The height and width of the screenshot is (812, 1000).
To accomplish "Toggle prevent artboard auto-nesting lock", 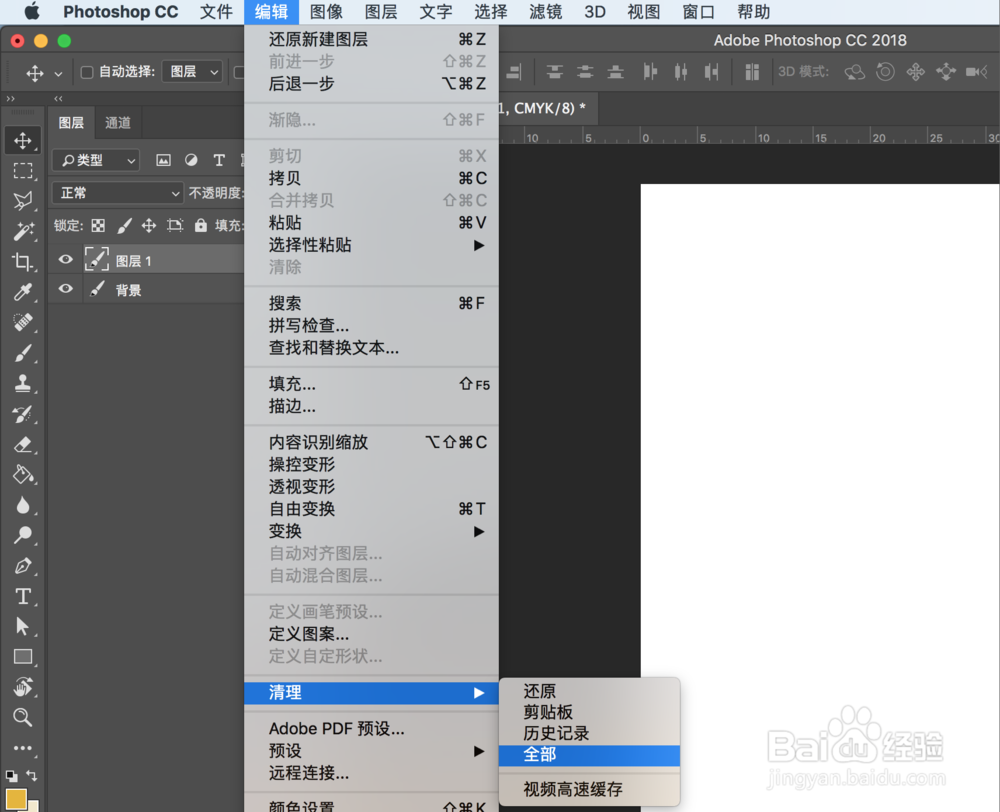I will [175, 225].
